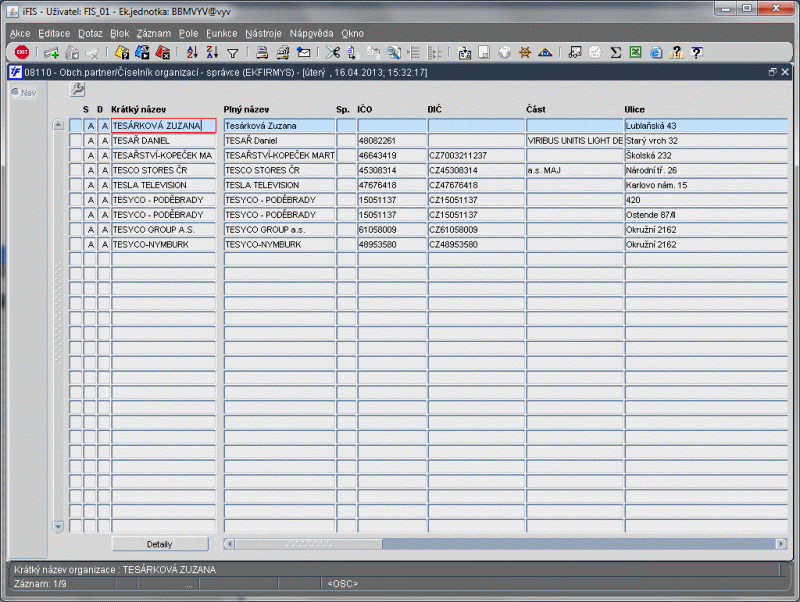Click the Krátký název field TESÁRKOVÁ ZUZANA
800x602 pixels.
point(163,126)
